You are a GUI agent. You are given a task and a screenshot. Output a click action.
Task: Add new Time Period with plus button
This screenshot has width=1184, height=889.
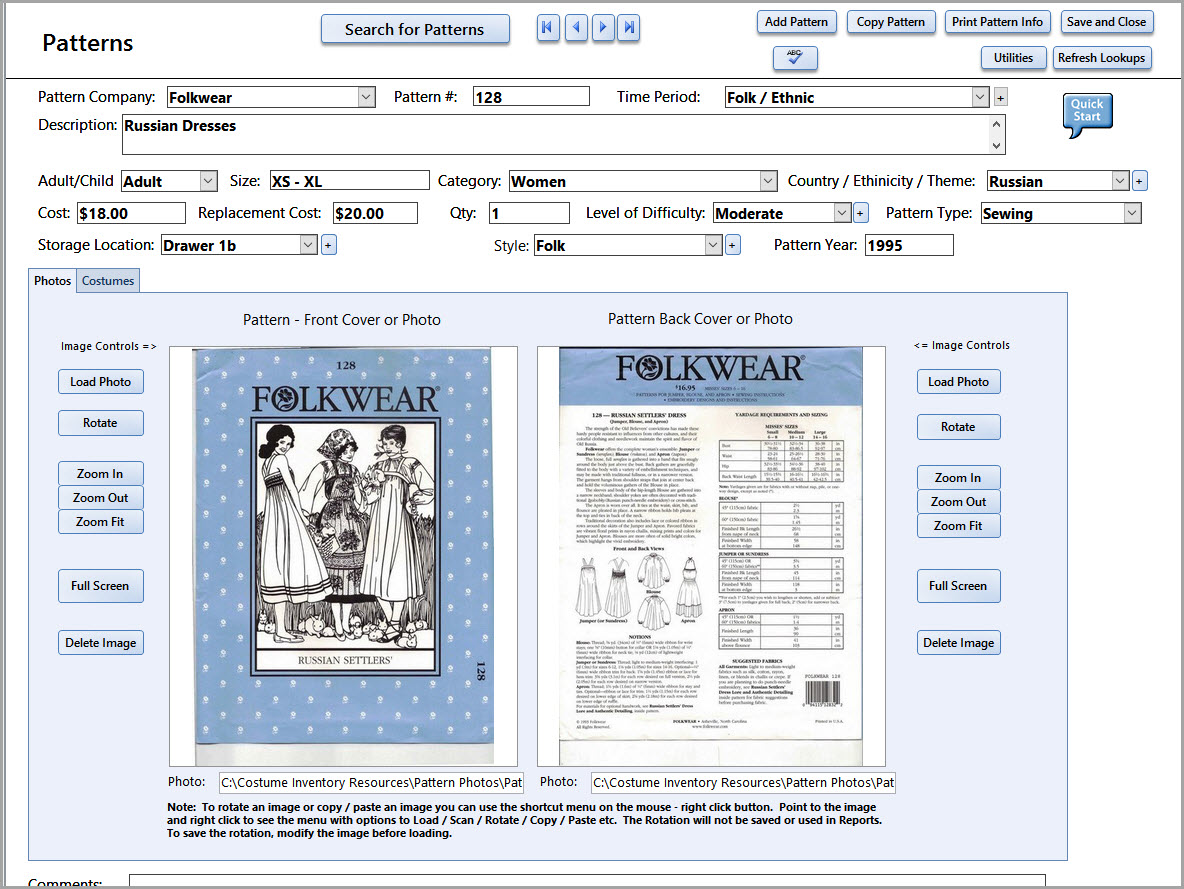(x=1001, y=97)
